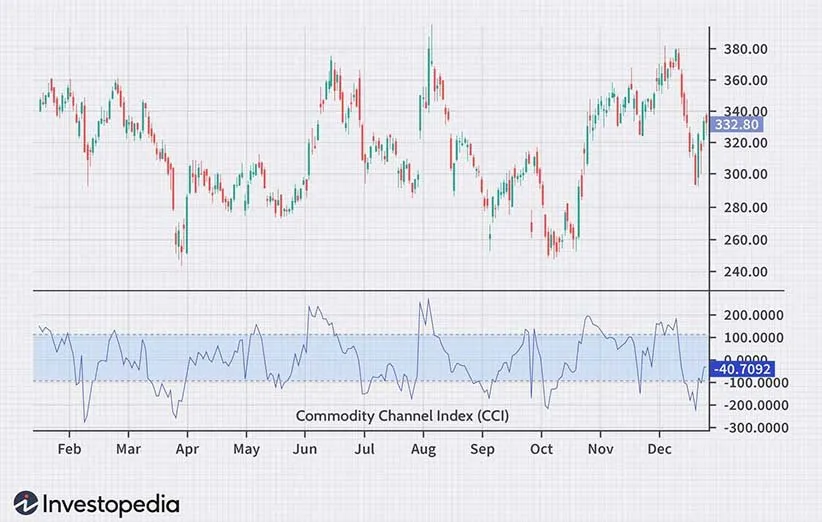This screenshot has width=822, height=522.
Task: Open the Investopedia wordmark link
Action: 110,503
